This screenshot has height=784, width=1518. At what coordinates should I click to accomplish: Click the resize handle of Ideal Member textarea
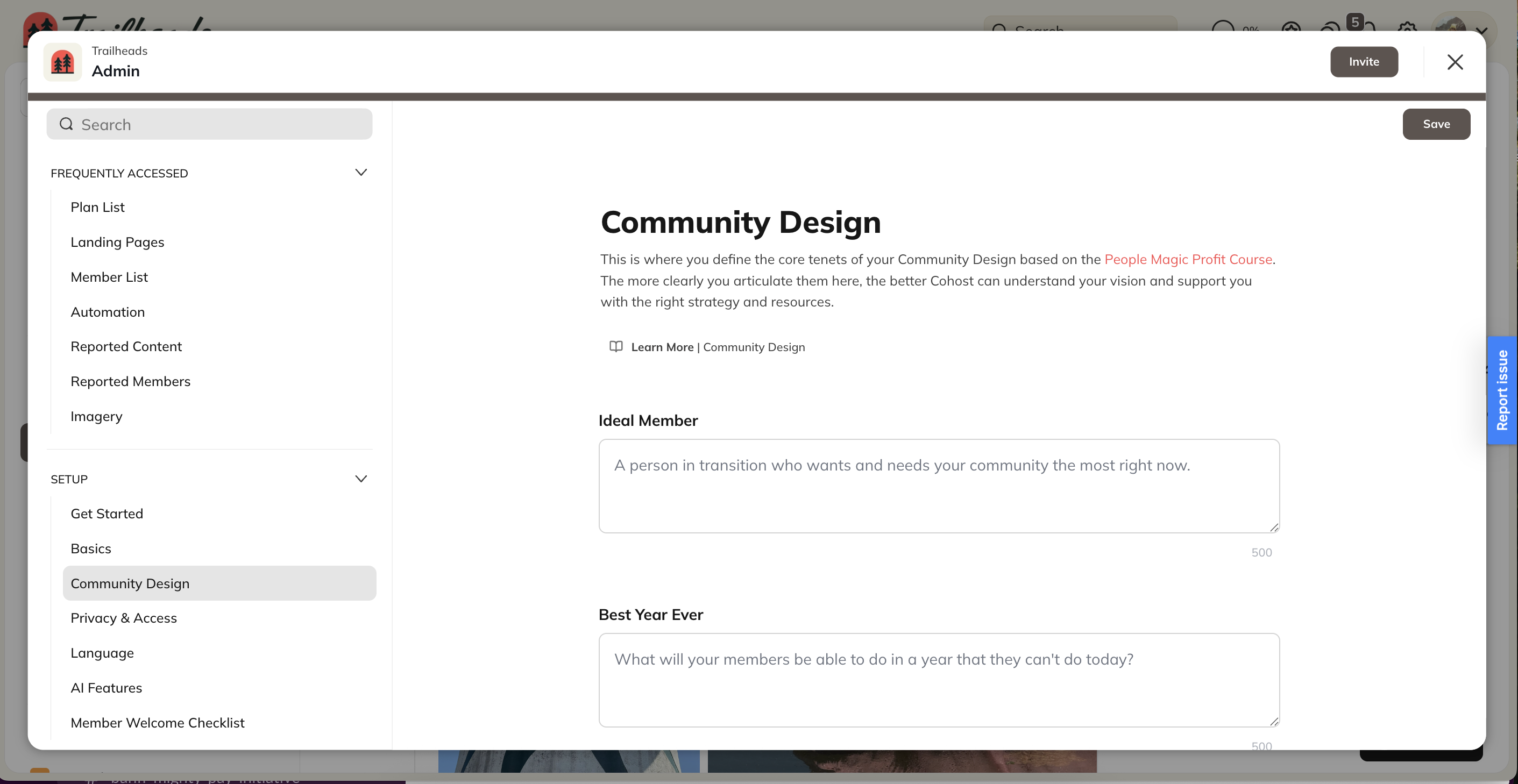1273,527
